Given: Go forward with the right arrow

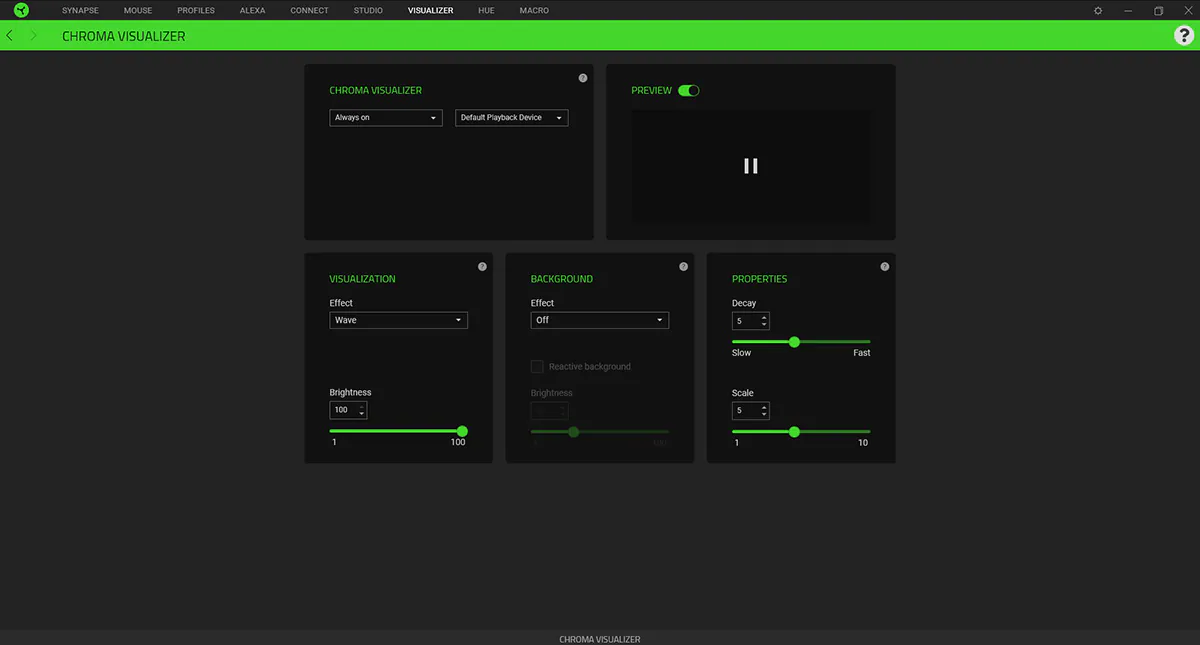Looking at the screenshot, I should (x=34, y=35).
